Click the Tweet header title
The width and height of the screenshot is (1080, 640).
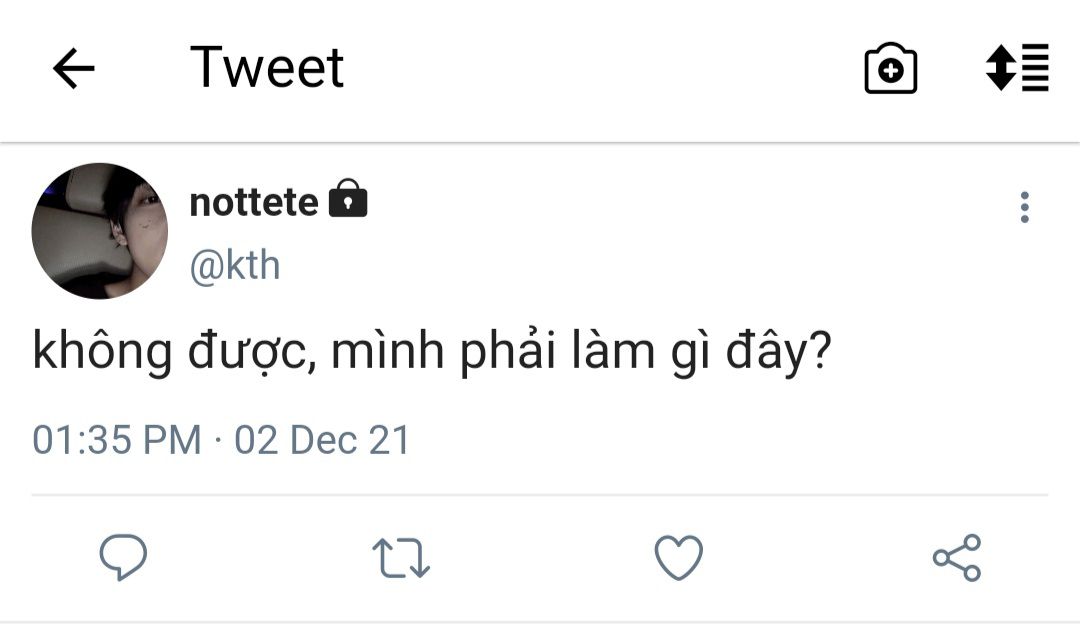(267, 68)
